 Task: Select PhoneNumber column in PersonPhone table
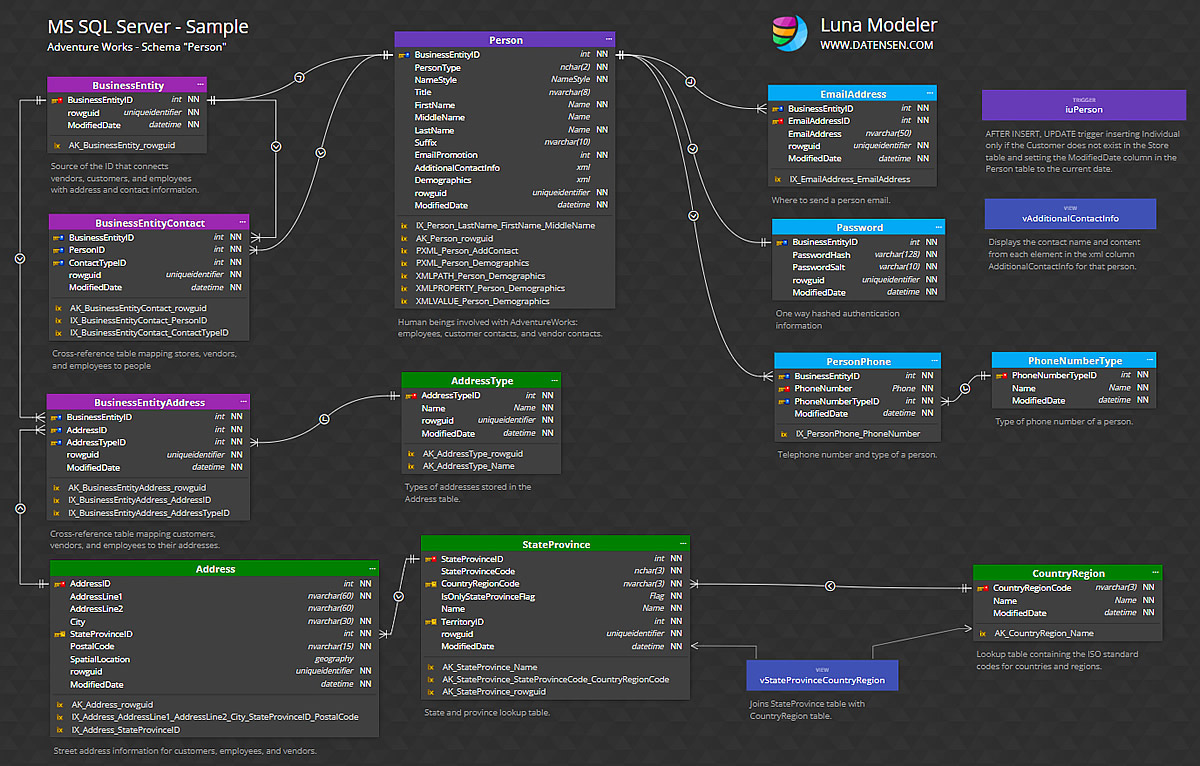(x=858, y=388)
